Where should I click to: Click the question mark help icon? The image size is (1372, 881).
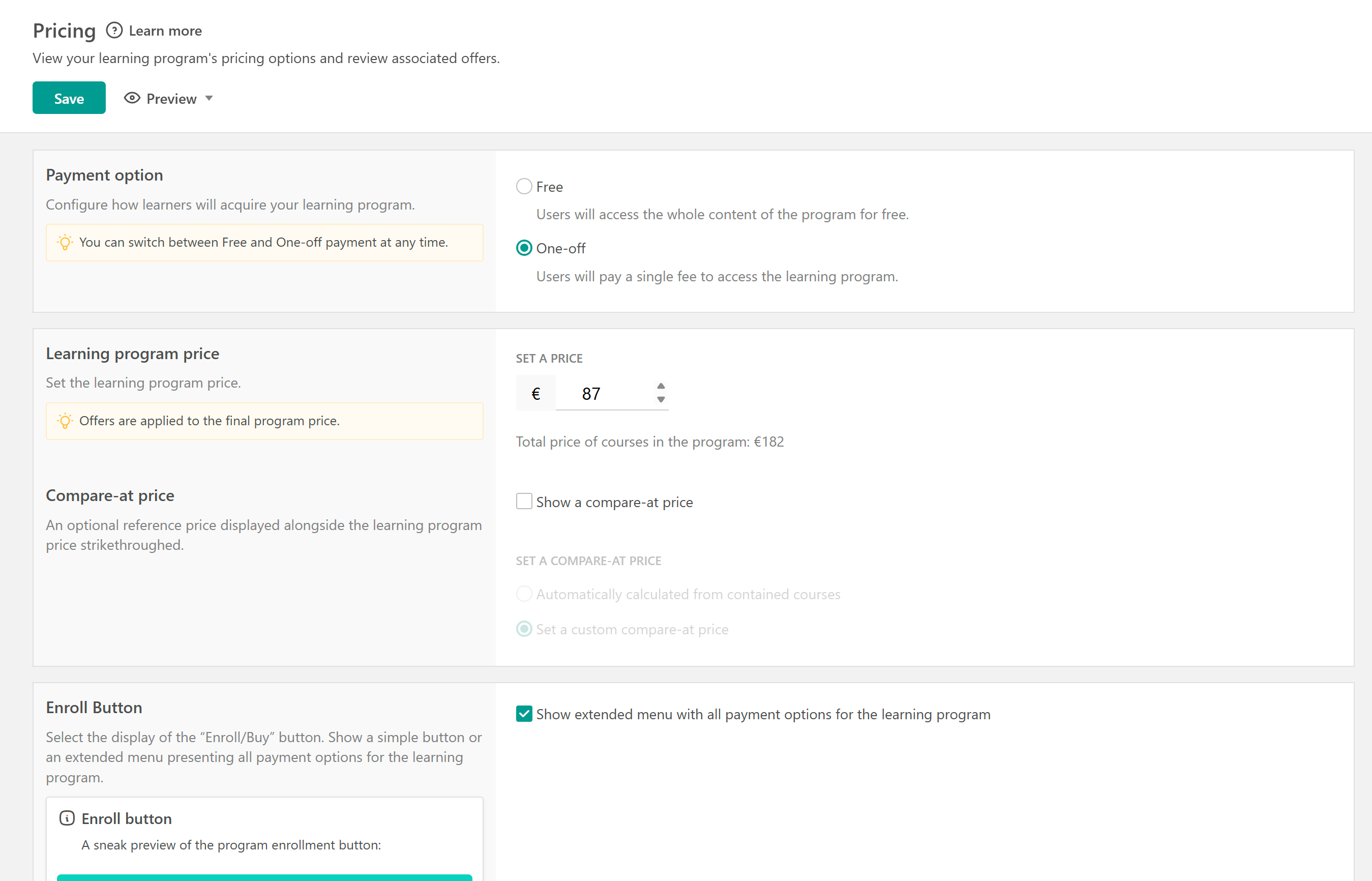coord(114,31)
